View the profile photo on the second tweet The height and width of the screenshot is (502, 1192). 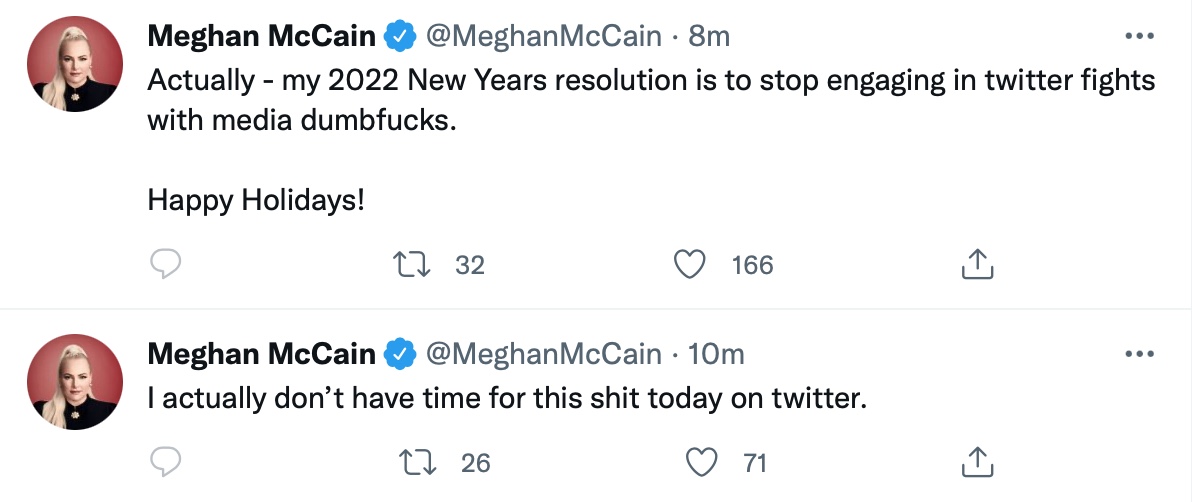[x=74, y=383]
